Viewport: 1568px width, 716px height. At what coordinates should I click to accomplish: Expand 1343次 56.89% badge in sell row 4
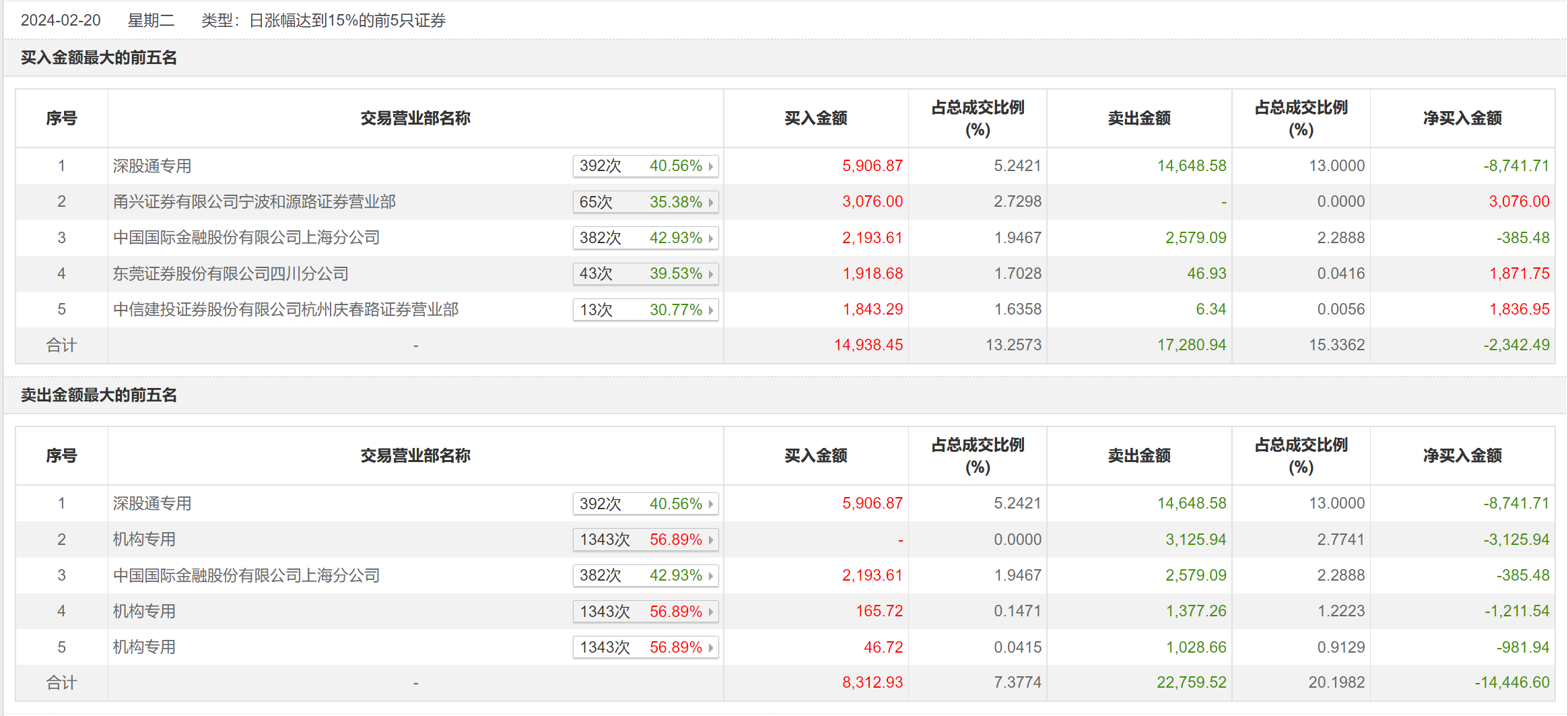(645, 612)
